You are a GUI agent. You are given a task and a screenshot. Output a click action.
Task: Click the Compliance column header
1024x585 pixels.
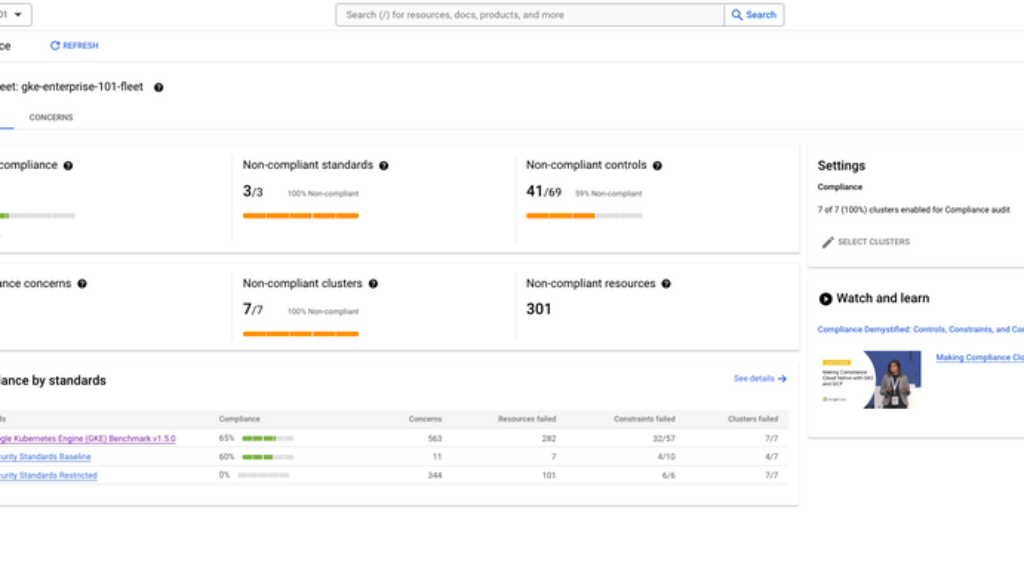239,419
